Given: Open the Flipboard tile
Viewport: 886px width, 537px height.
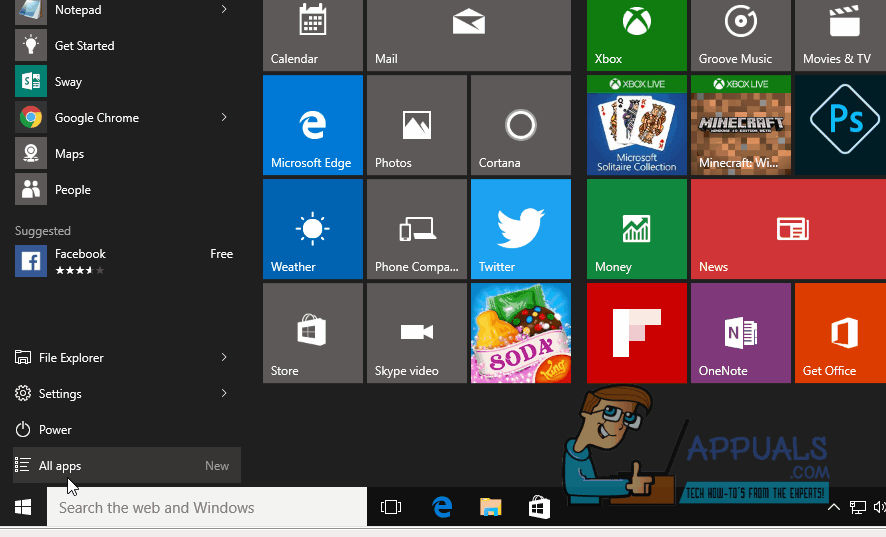Looking at the screenshot, I should pos(637,333).
